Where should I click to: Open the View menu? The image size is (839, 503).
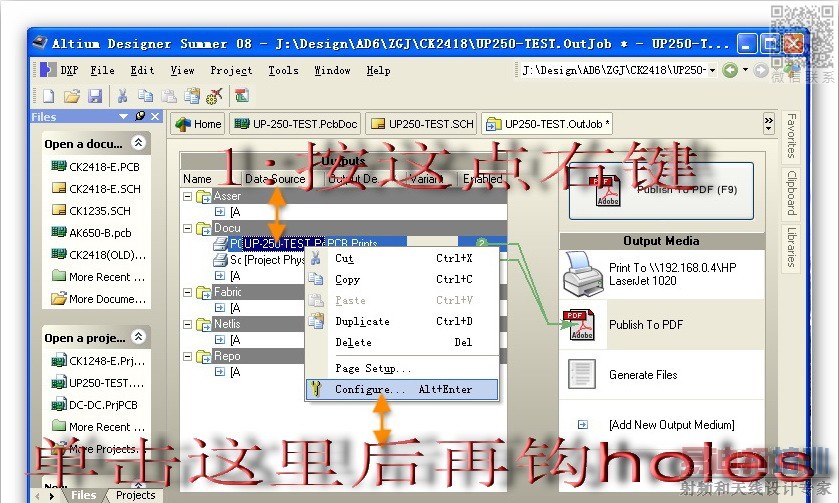tap(182, 70)
